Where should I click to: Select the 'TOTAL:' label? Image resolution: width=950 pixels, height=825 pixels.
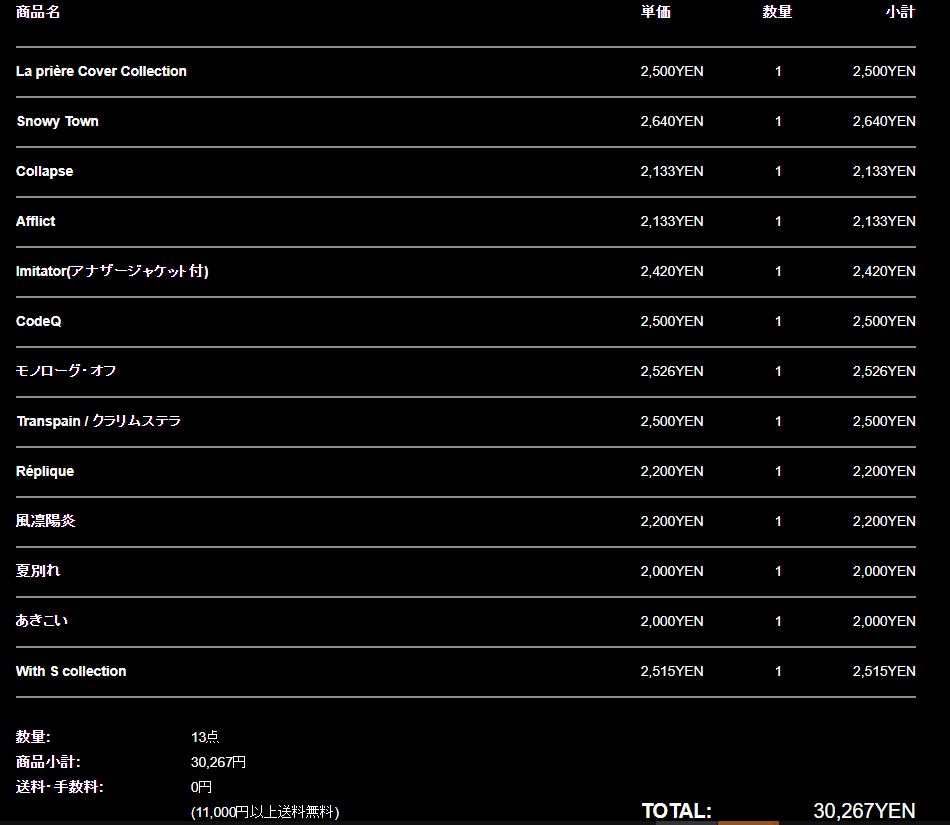coord(677,811)
